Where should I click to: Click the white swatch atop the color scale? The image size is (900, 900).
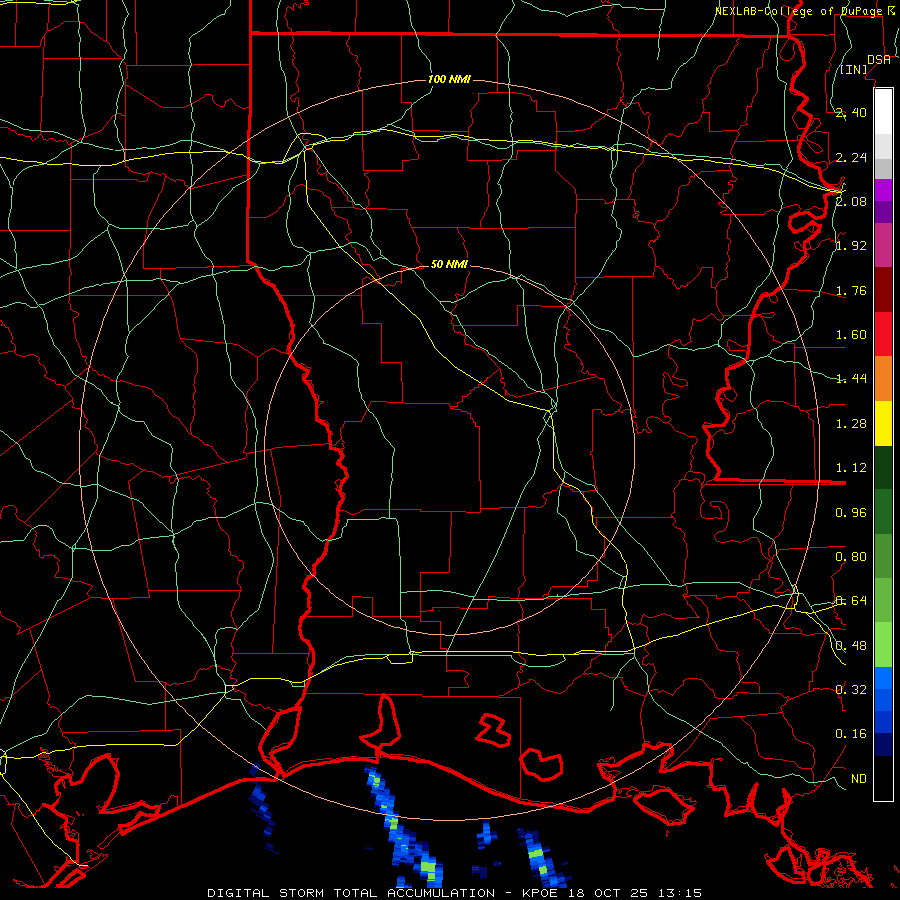[x=883, y=112]
